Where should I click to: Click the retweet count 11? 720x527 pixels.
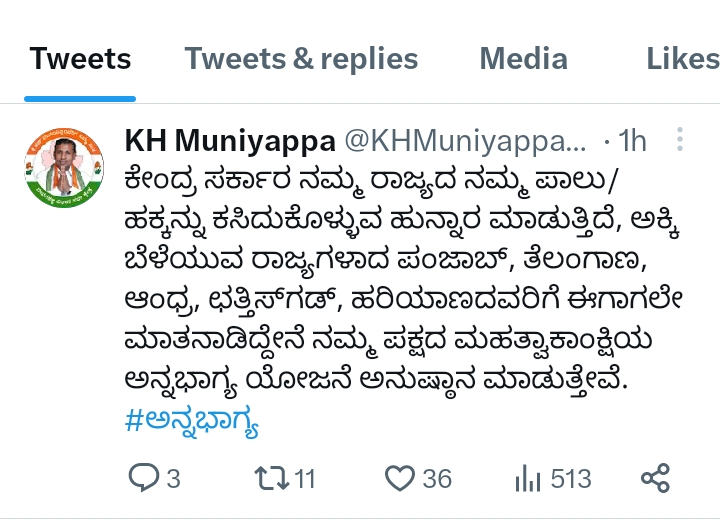[304, 479]
